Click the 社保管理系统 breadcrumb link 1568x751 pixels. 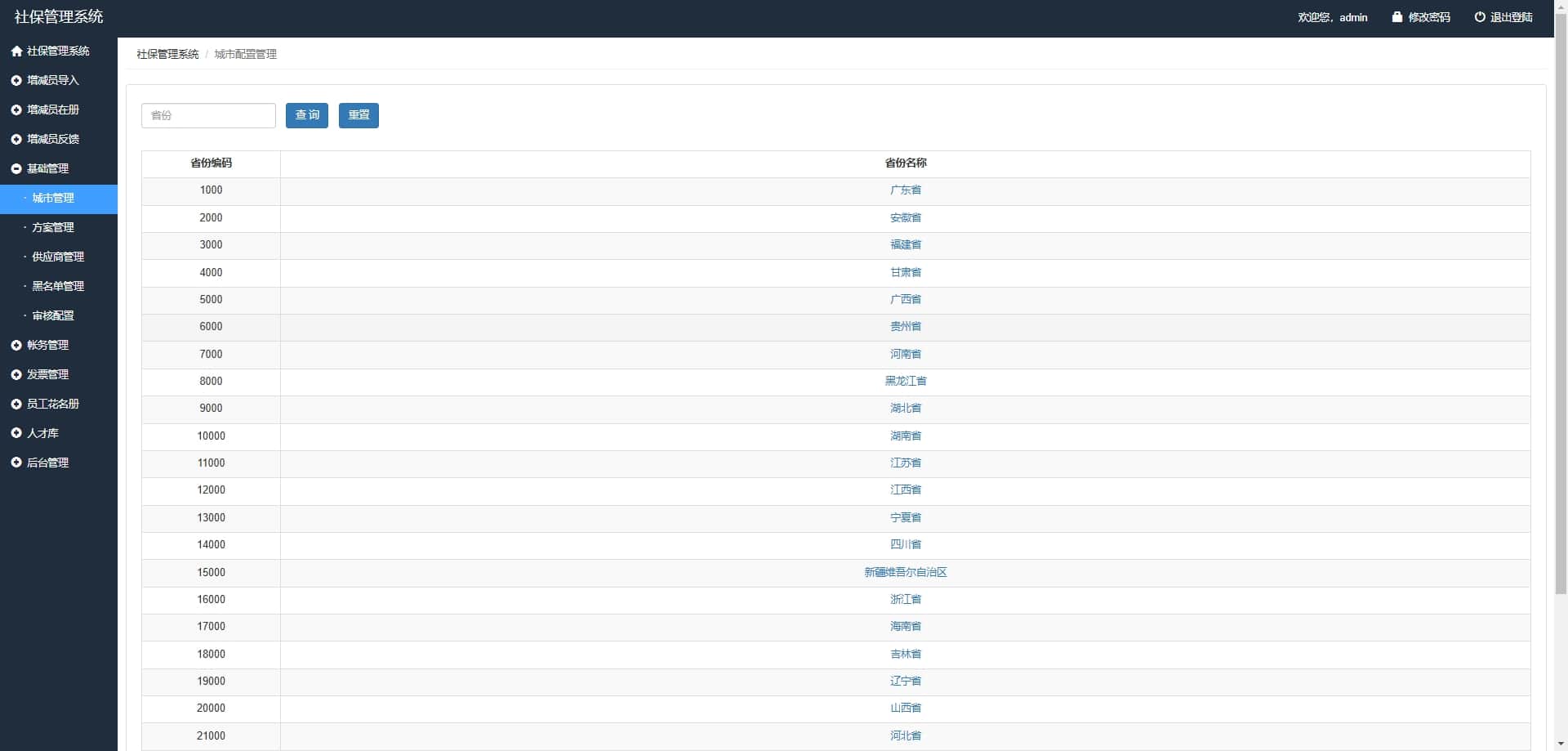click(167, 54)
